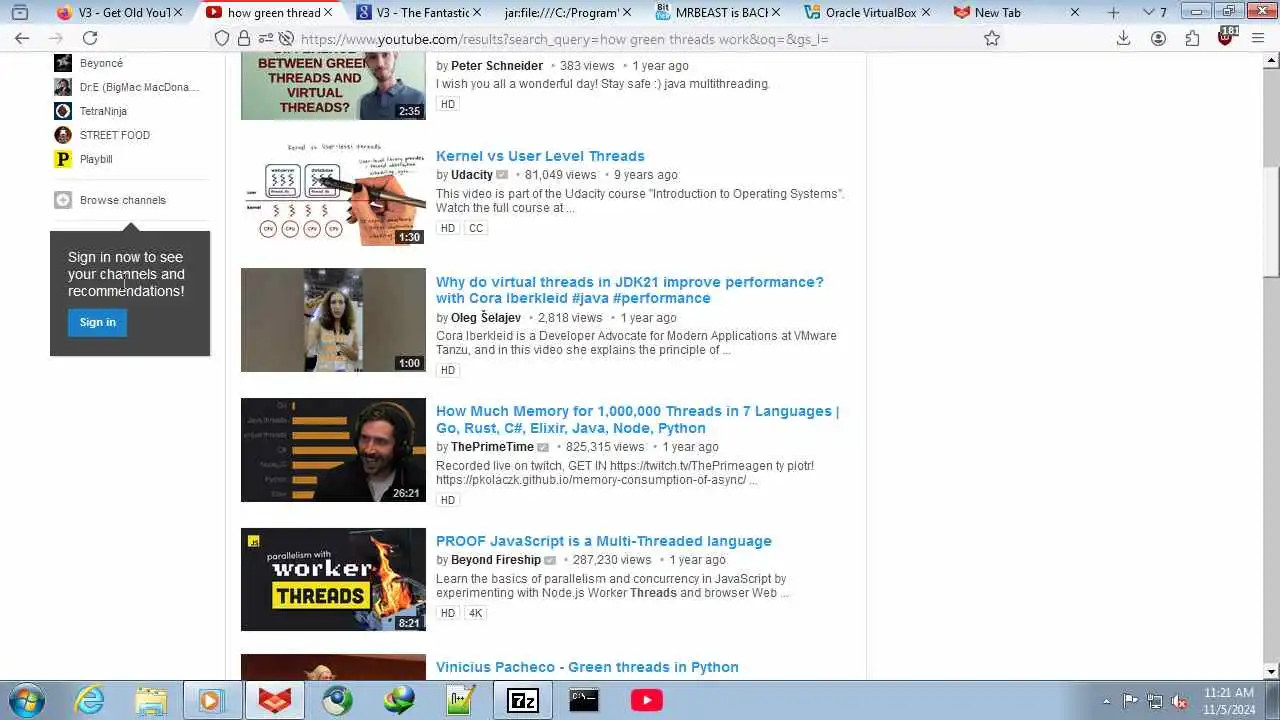Open 7-Zip from the taskbar

coord(523,700)
